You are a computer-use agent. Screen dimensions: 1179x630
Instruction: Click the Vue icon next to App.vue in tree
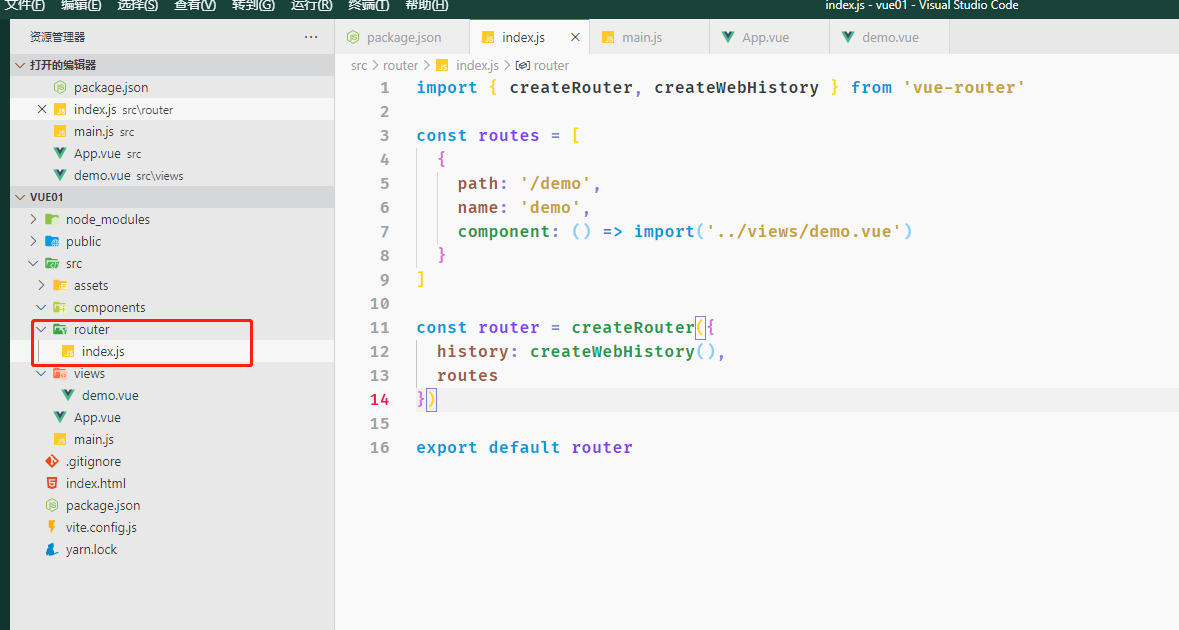[x=60, y=417]
